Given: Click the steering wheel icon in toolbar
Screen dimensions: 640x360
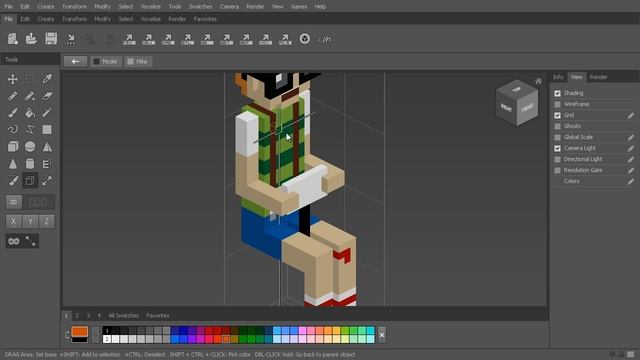Looking at the screenshot, I should click(x=304, y=39).
